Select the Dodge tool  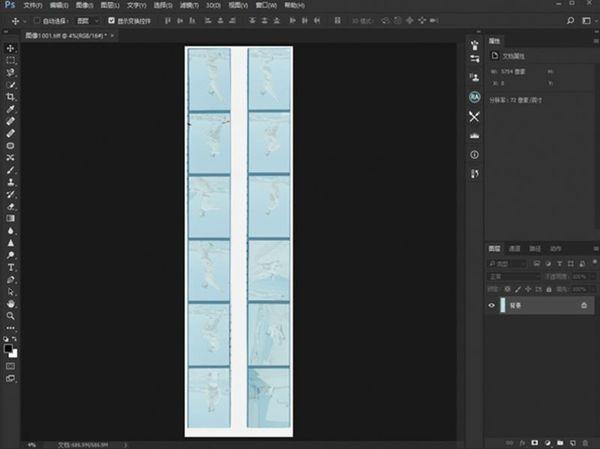pyautogui.click(x=10, y=255)
